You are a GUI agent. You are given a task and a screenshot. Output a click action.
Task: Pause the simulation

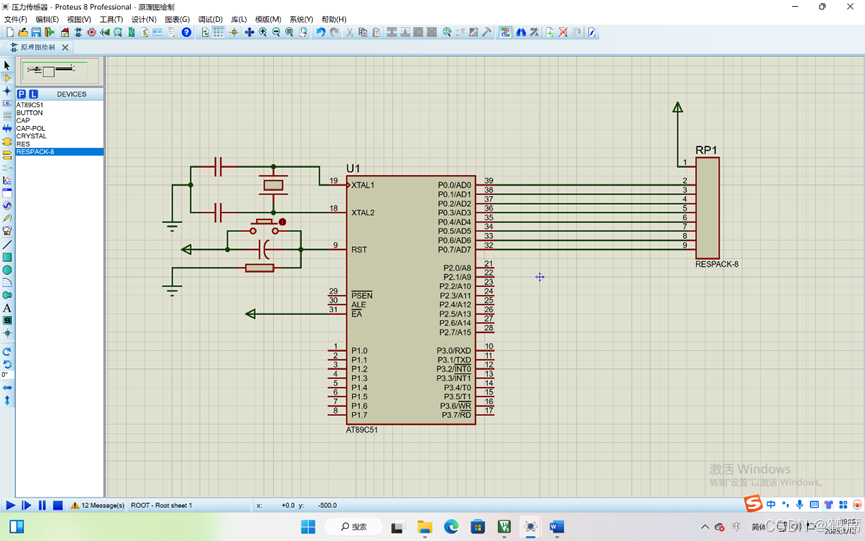click(x=42, y=505)
